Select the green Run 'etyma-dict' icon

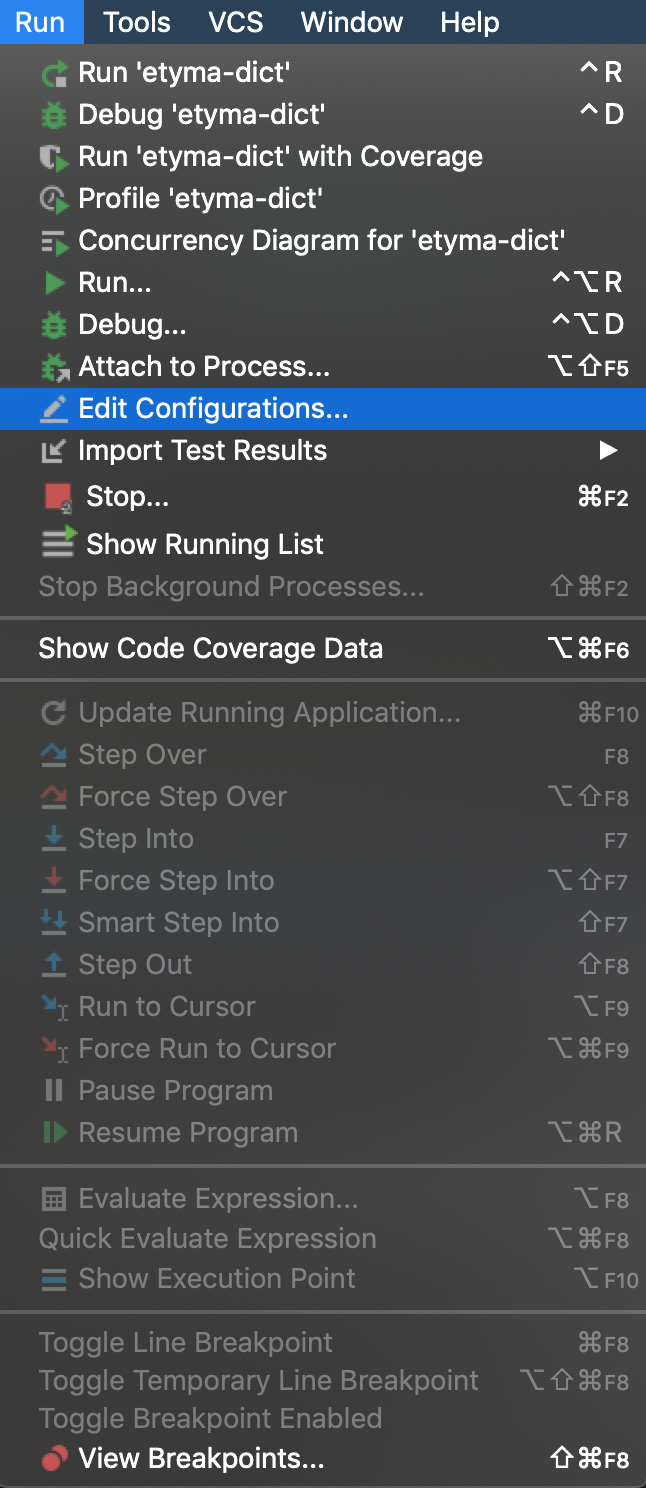point(56,72)
